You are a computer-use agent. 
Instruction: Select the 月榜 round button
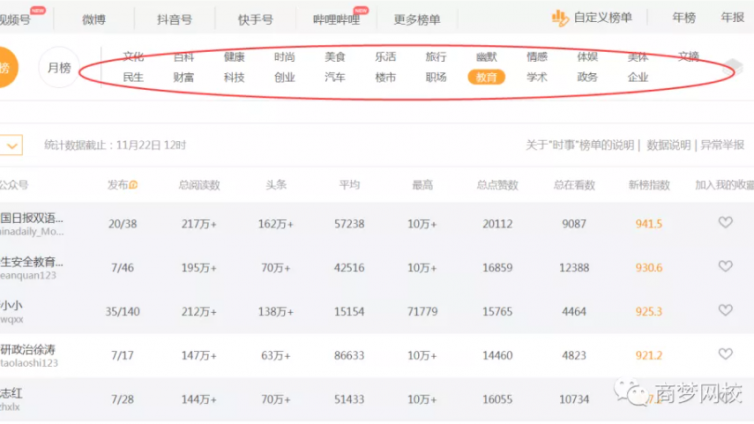click(x=59, y=68)
